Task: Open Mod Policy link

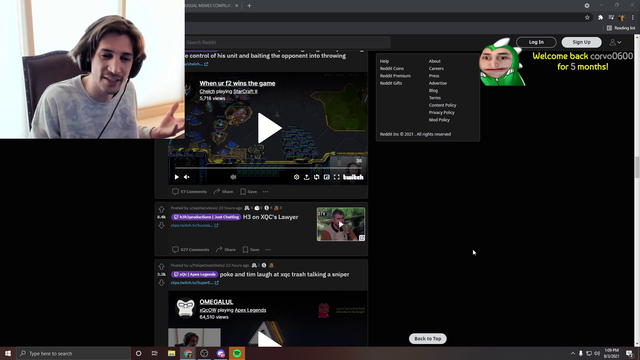Action: point(439,120)
